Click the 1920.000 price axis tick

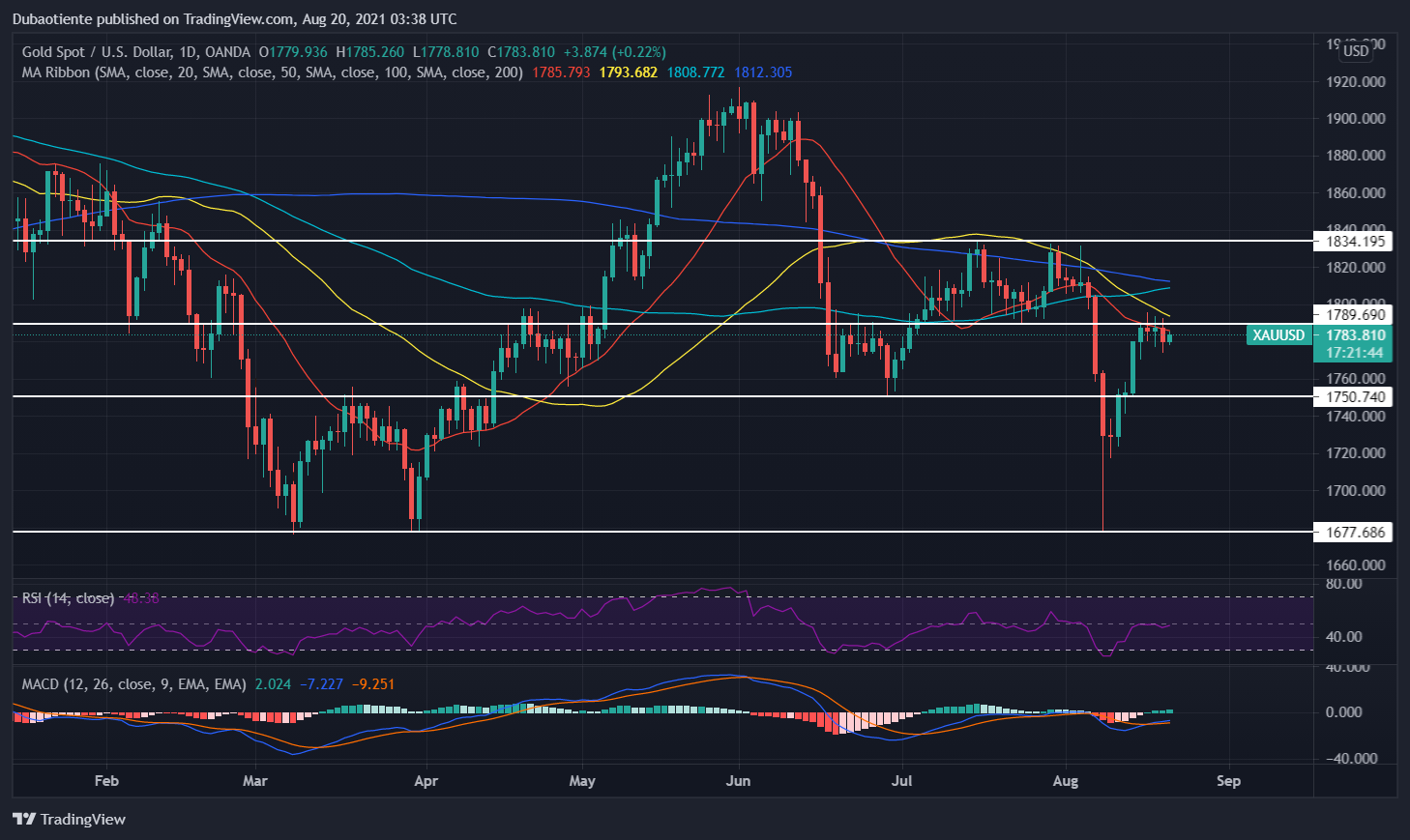coord(1355,82)
